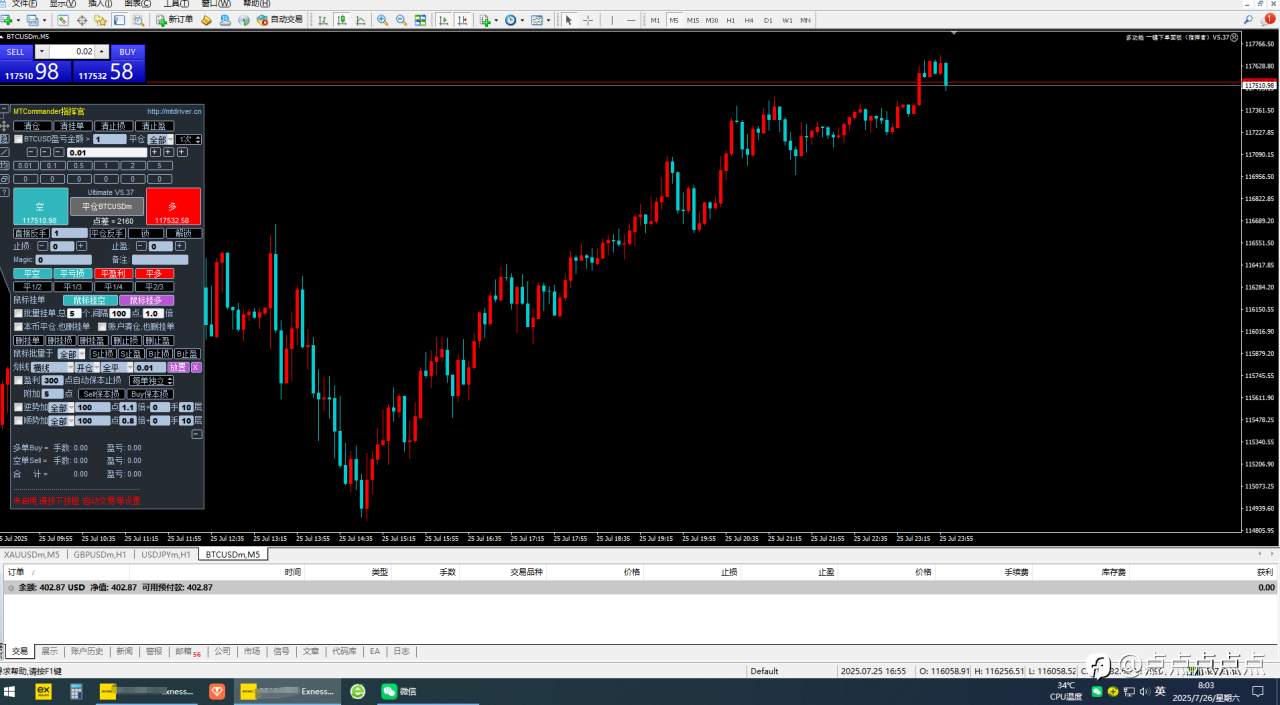Screen dimensions: 1280x705
Task: Open the 新闻 terminal tab
Action: pos(124,651)
